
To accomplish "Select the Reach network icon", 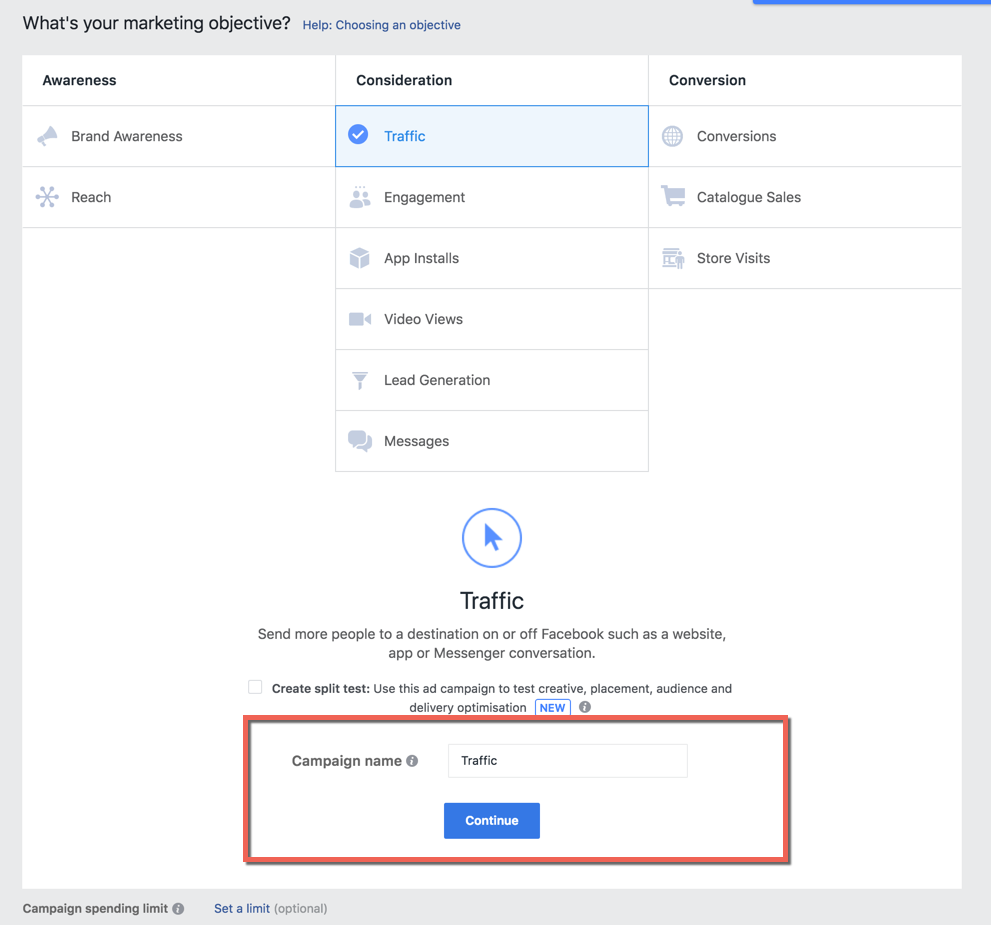I will coord(47,197).
